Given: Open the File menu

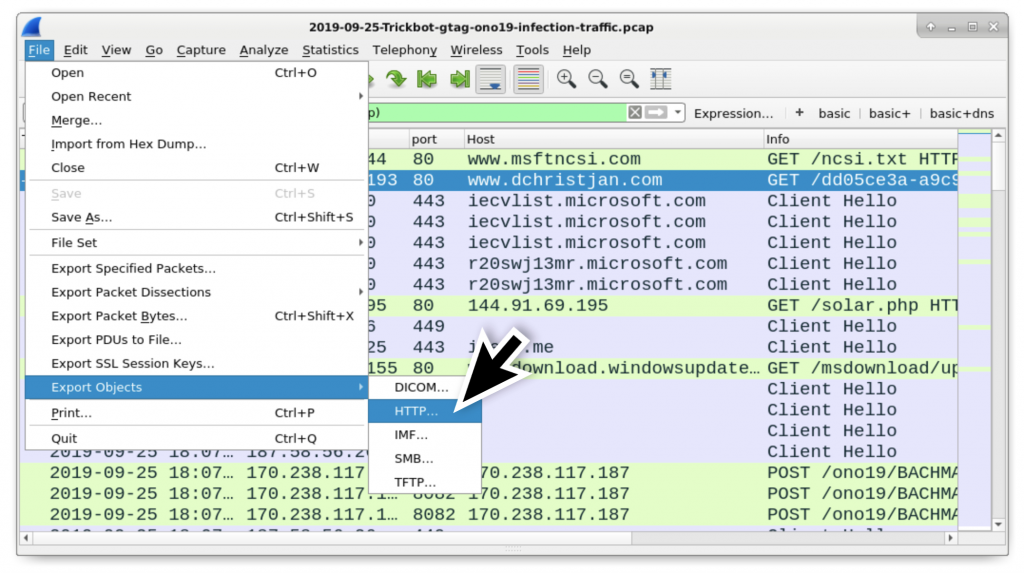Looking at the screenshot, I should (39, 50).
